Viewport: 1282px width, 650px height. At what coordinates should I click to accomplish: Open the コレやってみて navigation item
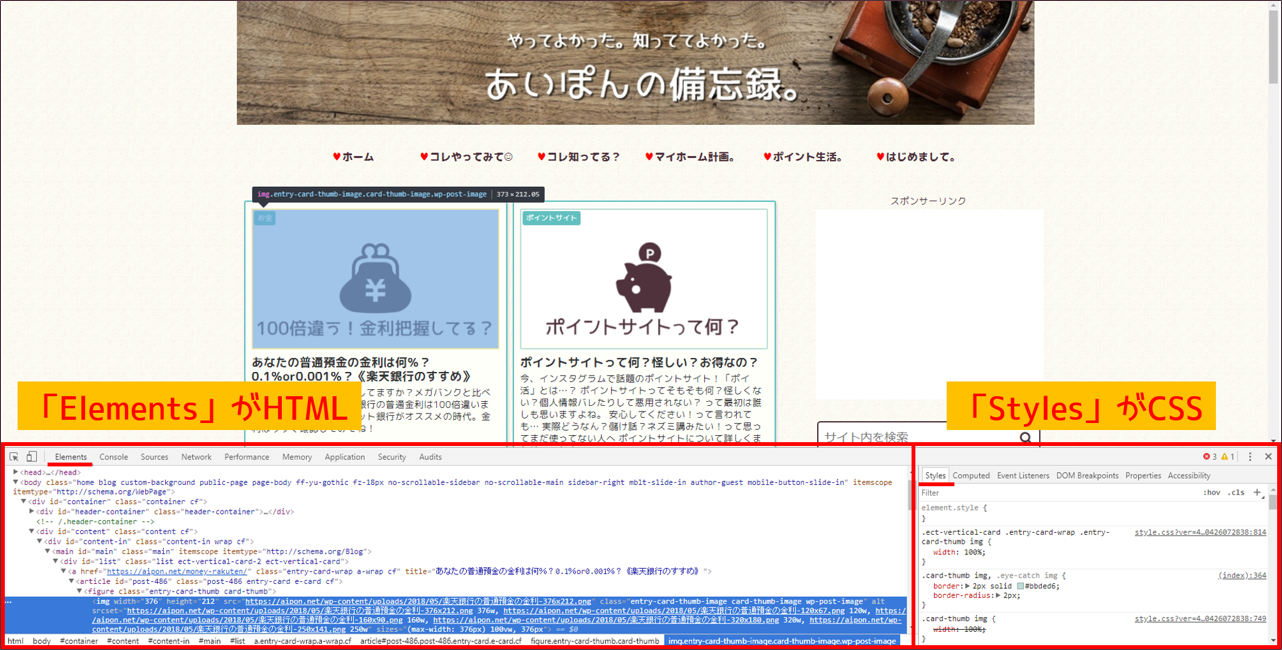tap(466, 157)
